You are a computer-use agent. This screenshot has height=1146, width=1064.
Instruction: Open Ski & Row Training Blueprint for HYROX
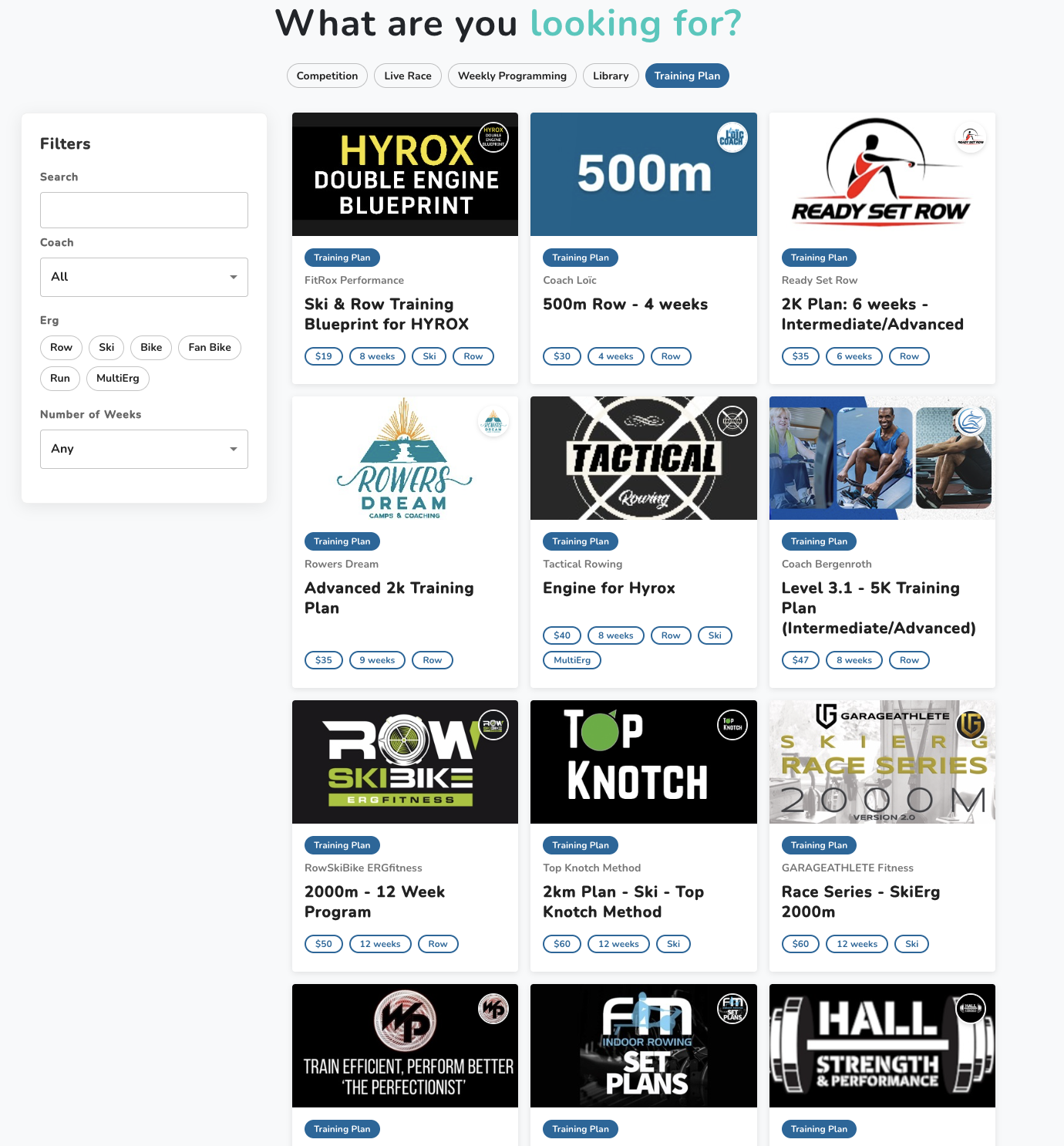coord(387,314)
